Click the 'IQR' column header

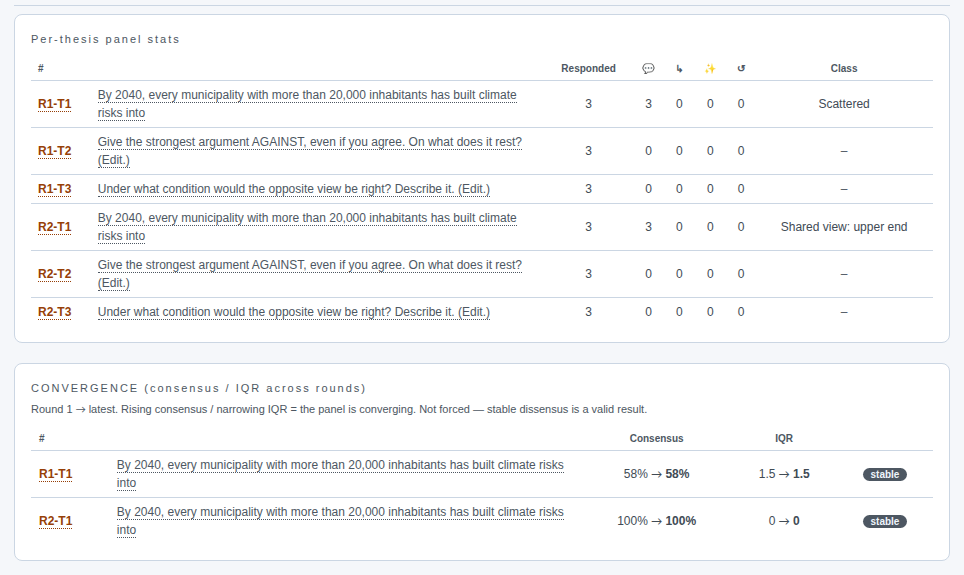(784, 438)
